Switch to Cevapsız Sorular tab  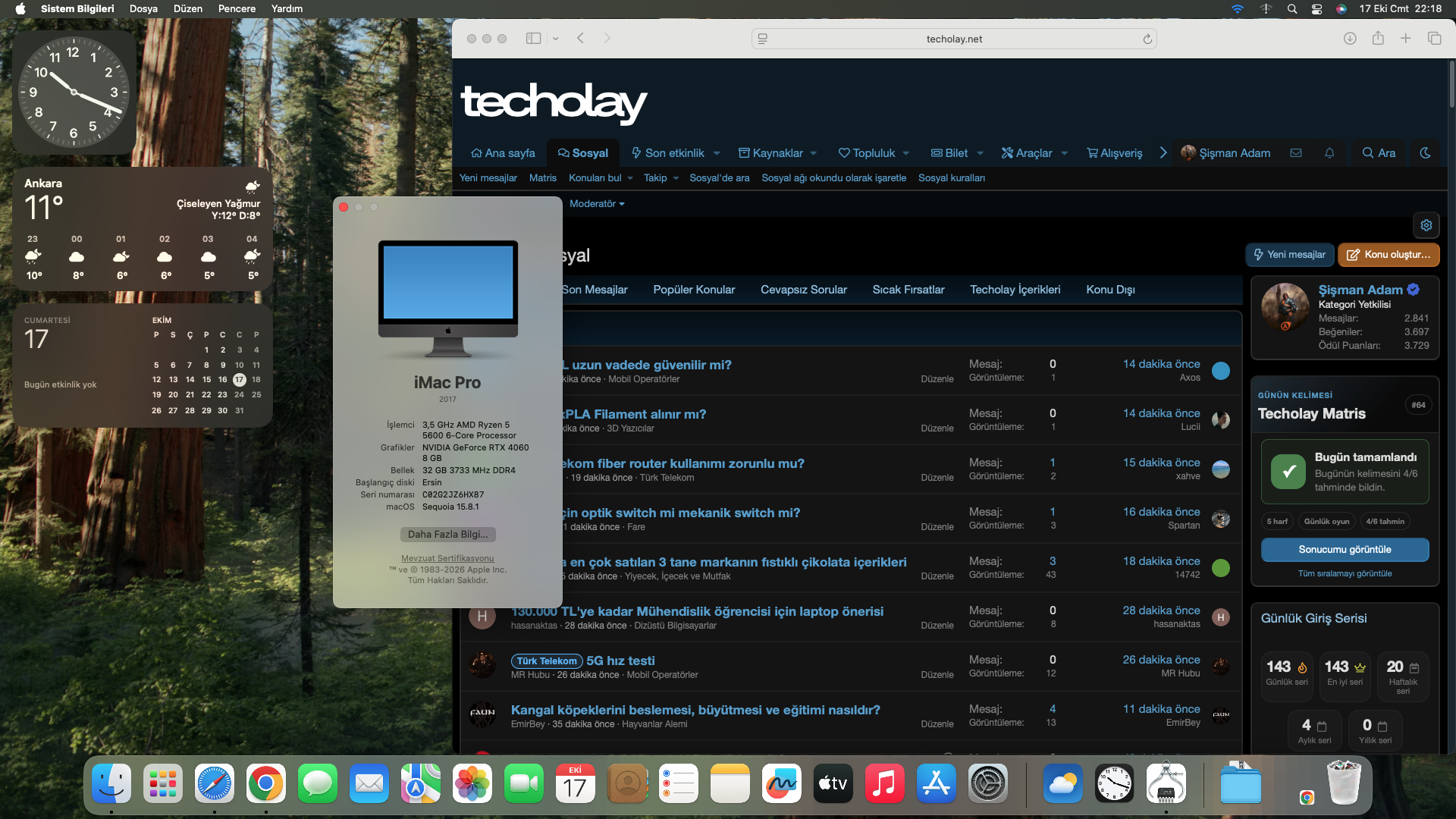[x=803, y=290]
